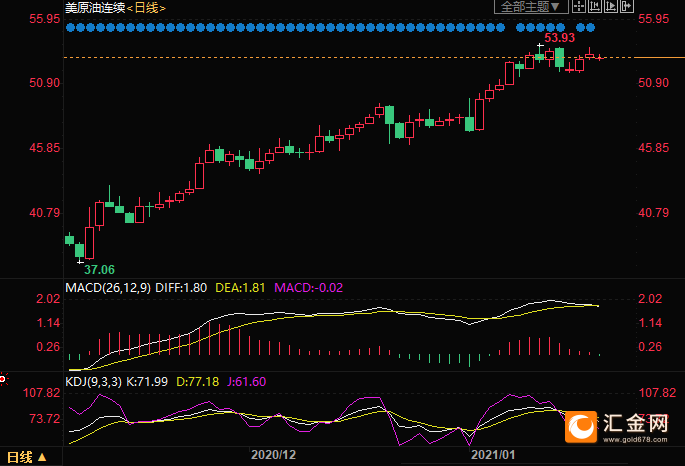The width and height of the screenshot is (685, 466).
Task: Click the <日线> period label in title
Action: (146, 8)
